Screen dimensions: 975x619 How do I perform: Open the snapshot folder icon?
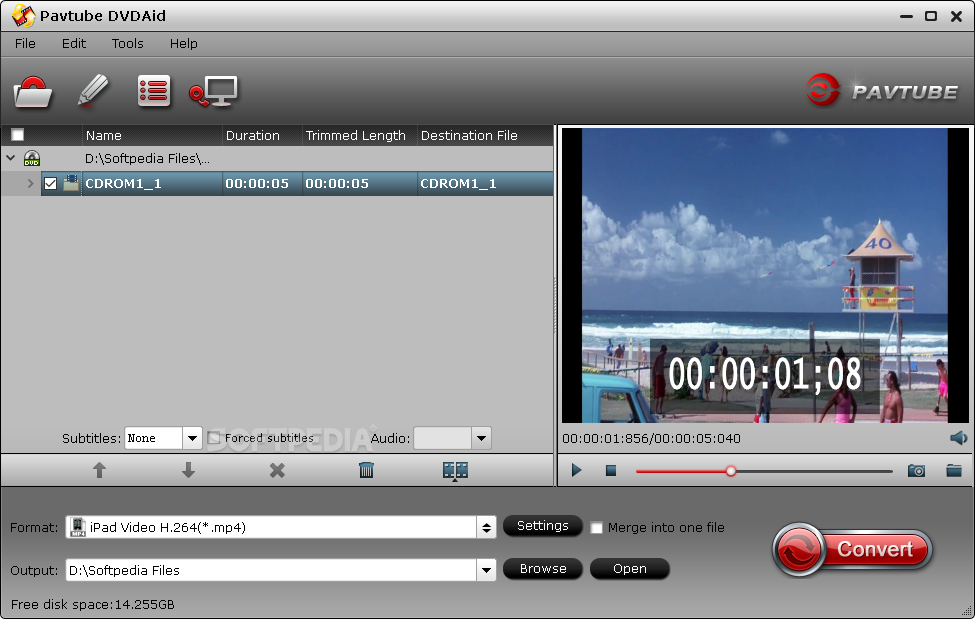click(954, 470)
